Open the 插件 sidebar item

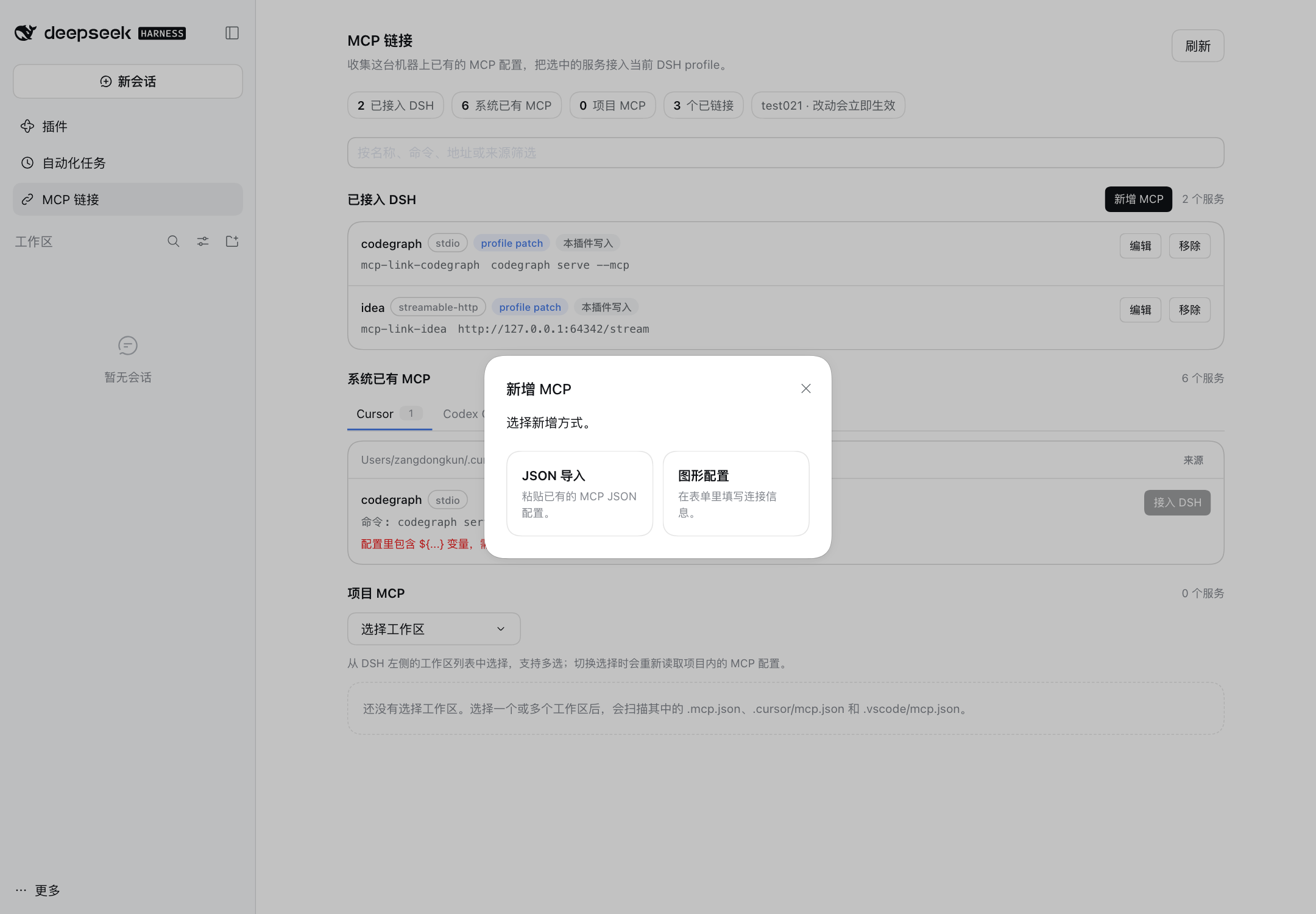(128, 126)
